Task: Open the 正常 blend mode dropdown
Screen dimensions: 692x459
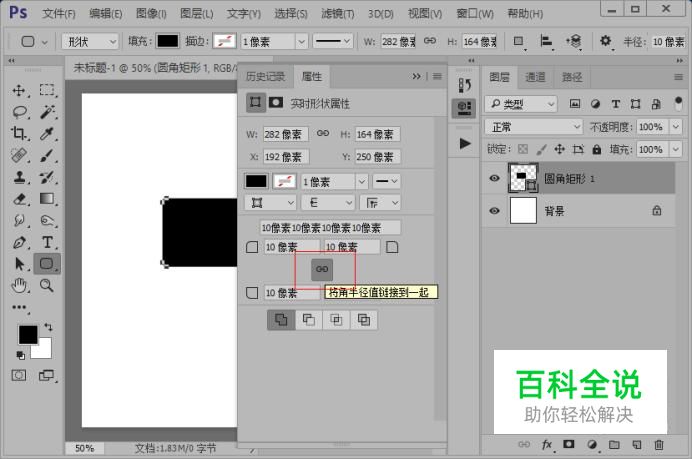Action: point(533,127)
